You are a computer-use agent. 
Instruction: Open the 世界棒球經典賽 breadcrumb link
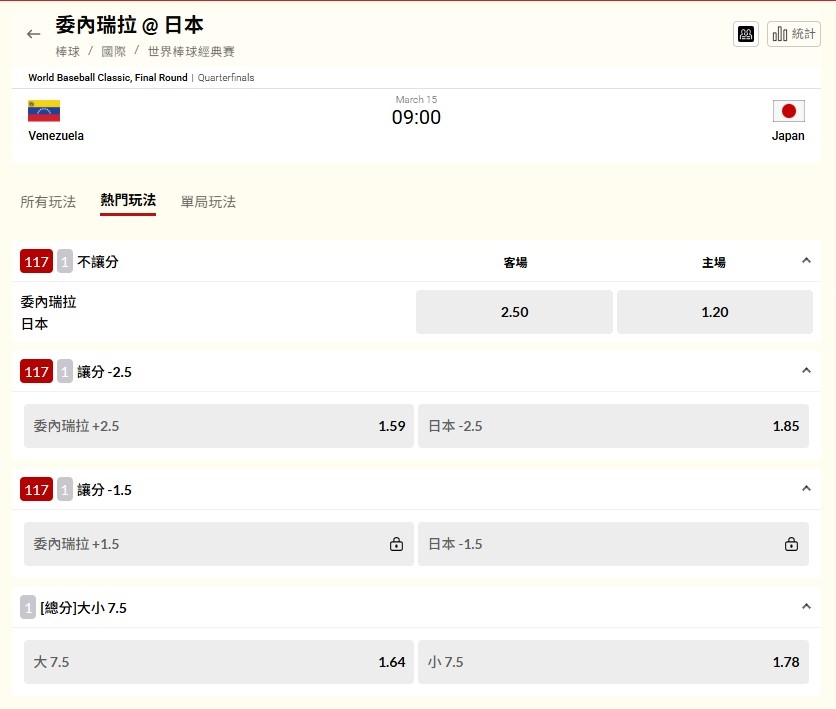pyautogui.click(x=191, y=51)
